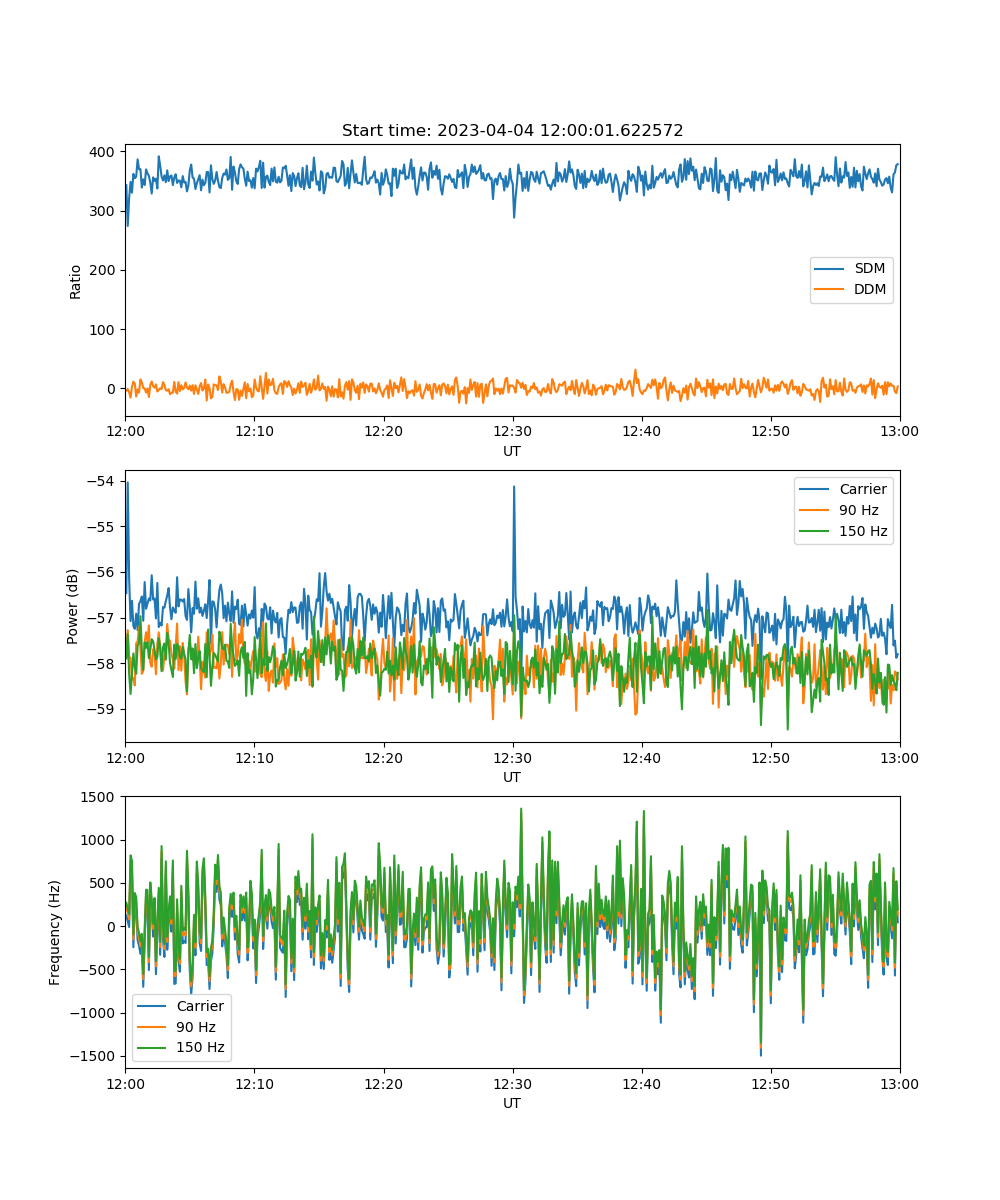
Task: Click the UT label under the Frequency plot
Action: pyautogui.click(x=512, y=1103)
